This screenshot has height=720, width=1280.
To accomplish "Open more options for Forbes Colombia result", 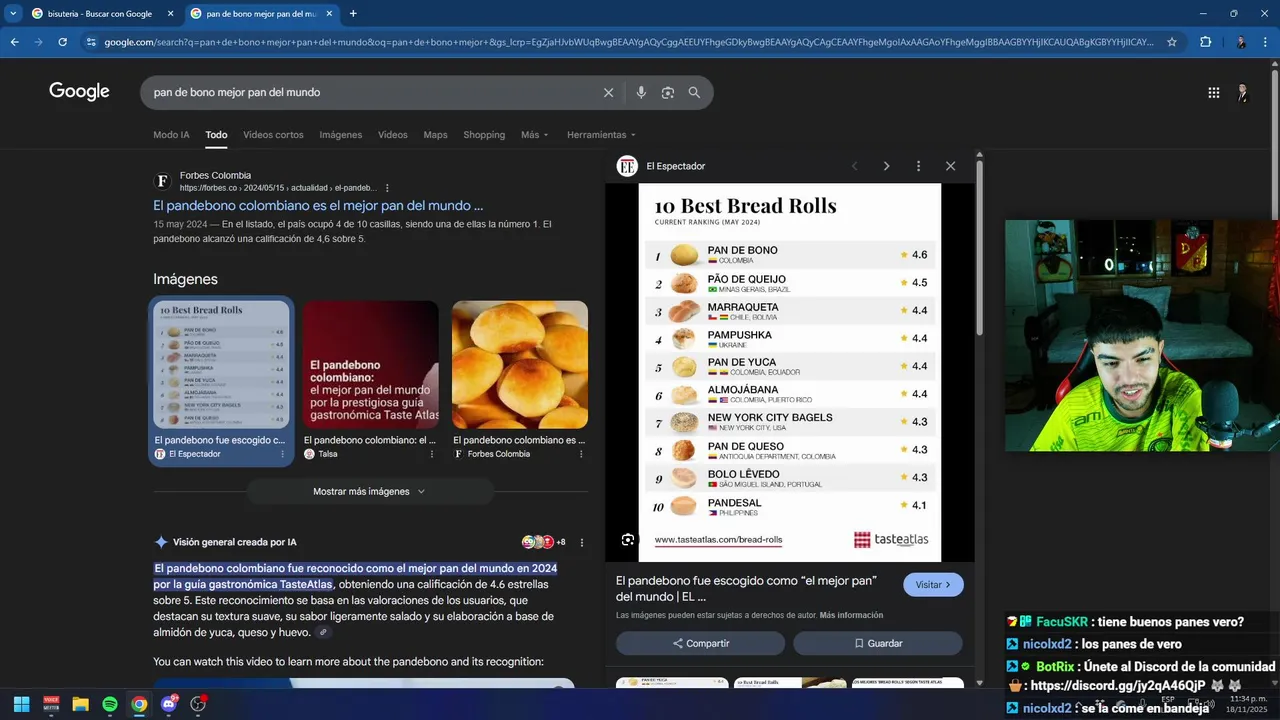I will tap(387, 188).
